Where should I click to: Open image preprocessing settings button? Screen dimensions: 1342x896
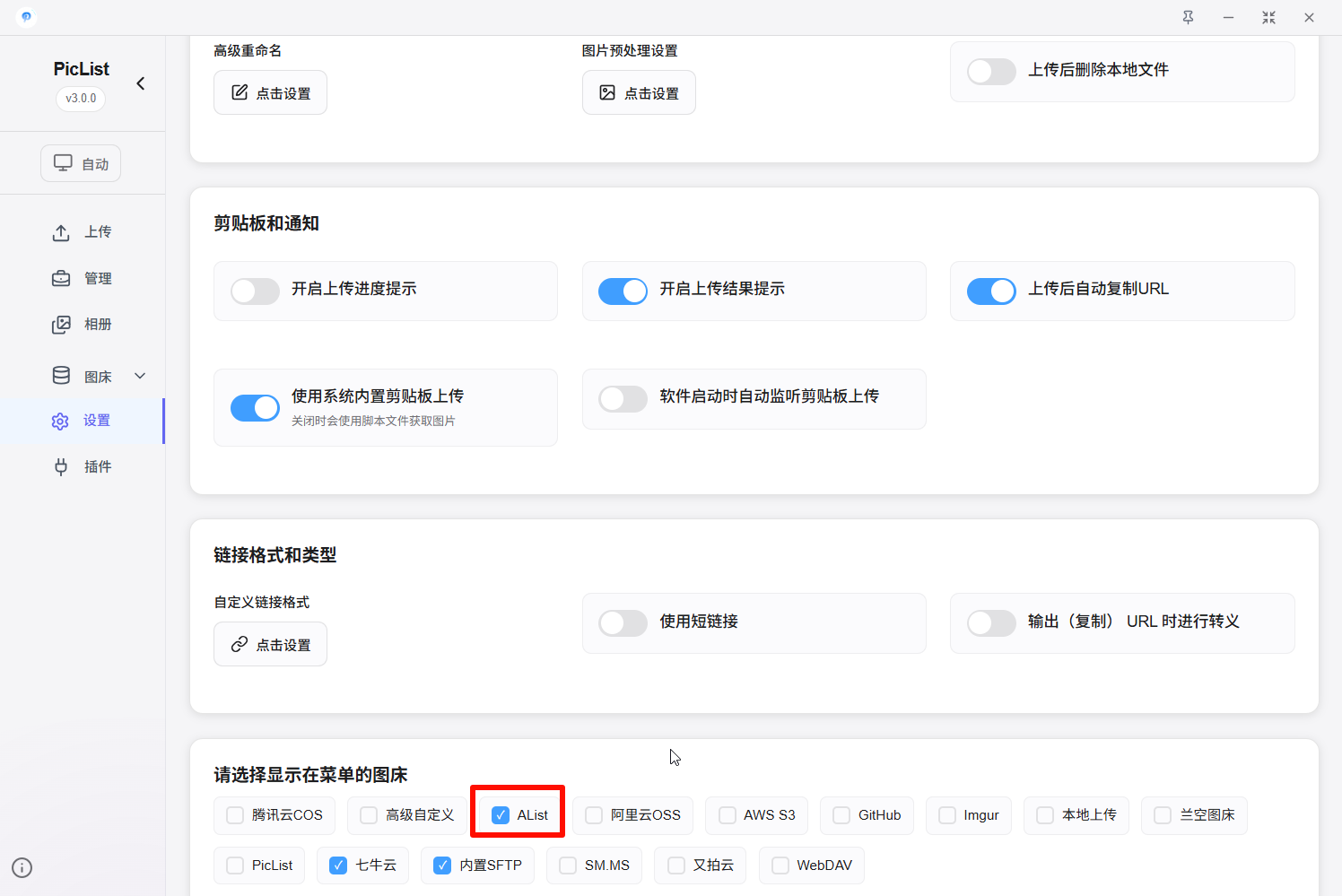(639, 93)
